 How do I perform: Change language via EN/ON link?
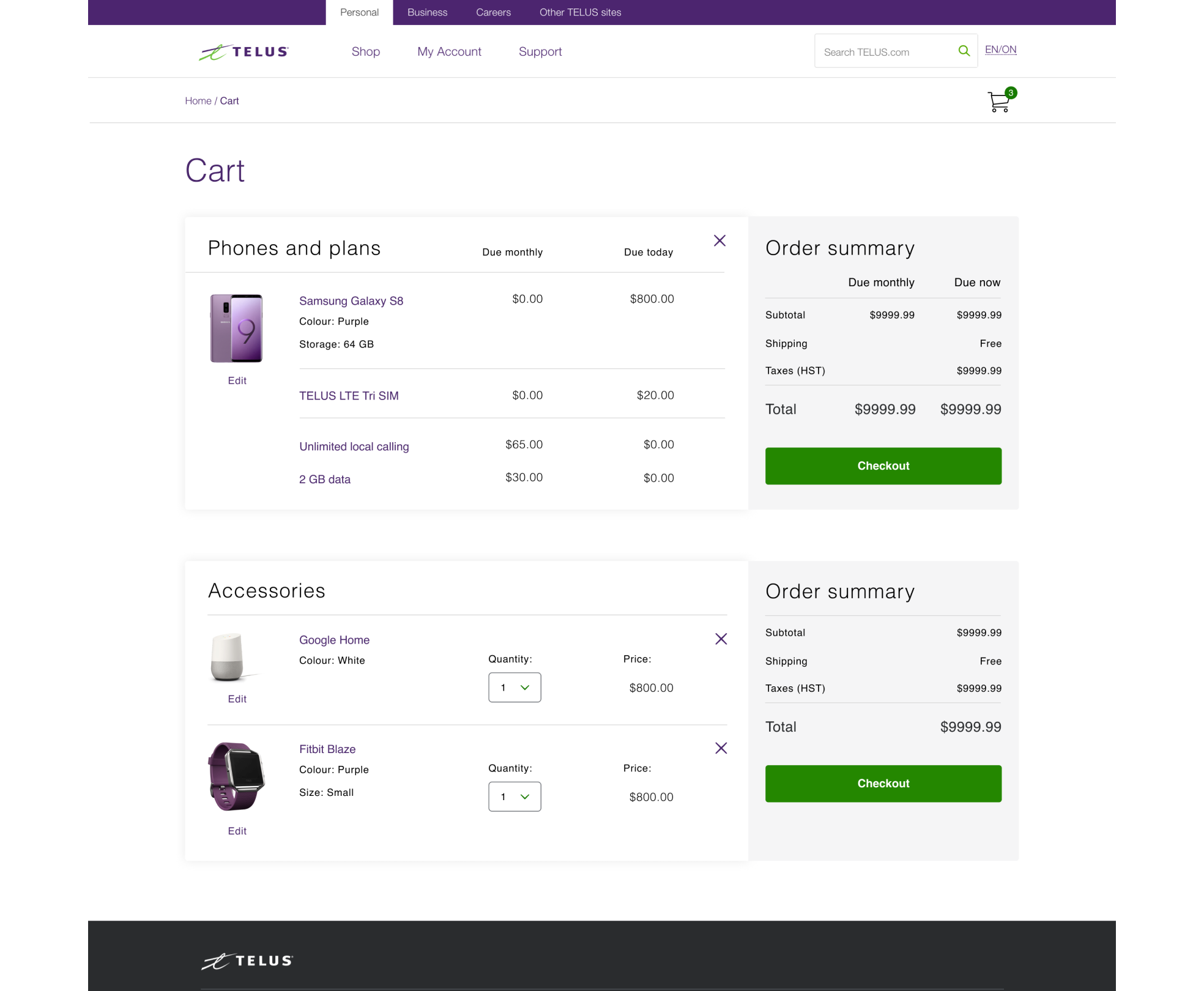point(1000,50)
